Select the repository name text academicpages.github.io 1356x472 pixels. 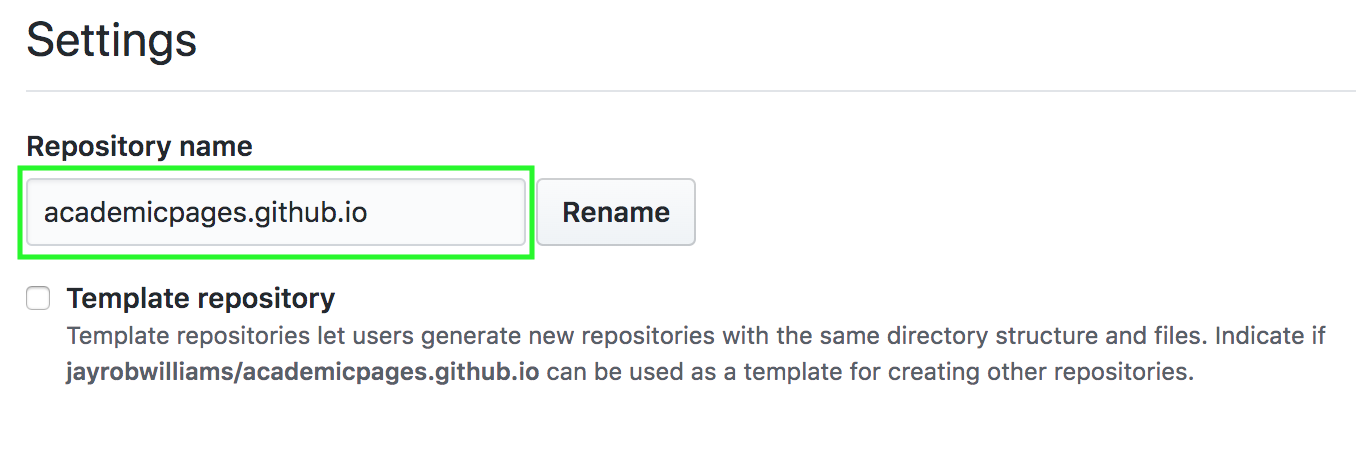(206, 212)
